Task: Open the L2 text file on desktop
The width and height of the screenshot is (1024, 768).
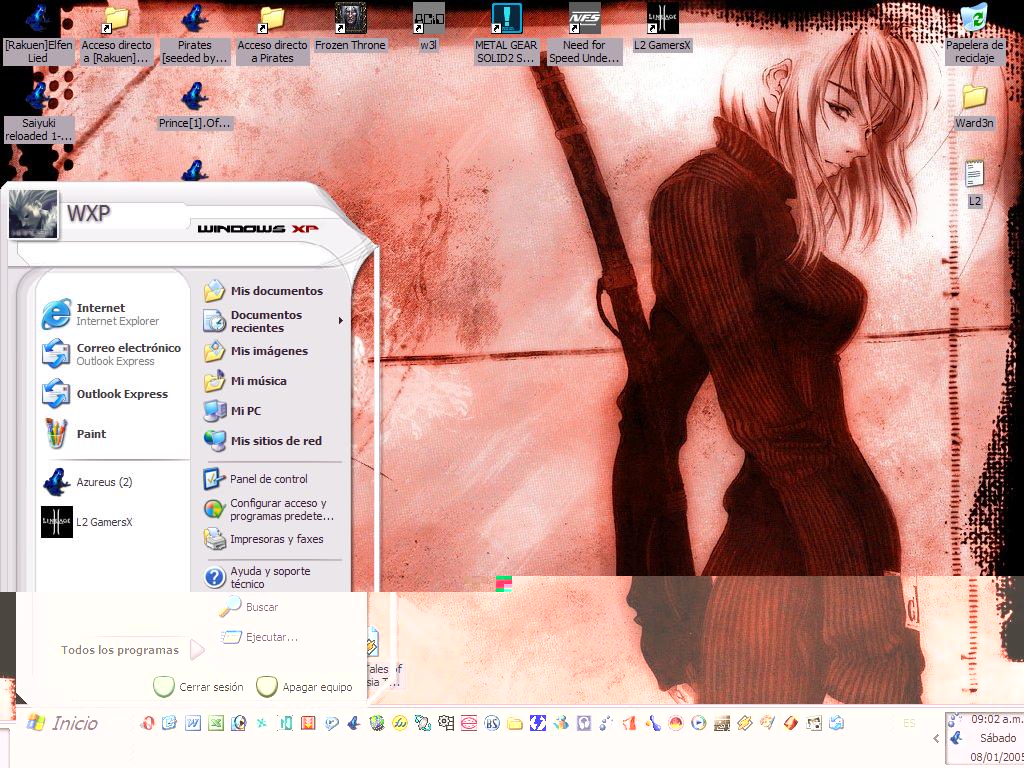Action: coord(974,184)
